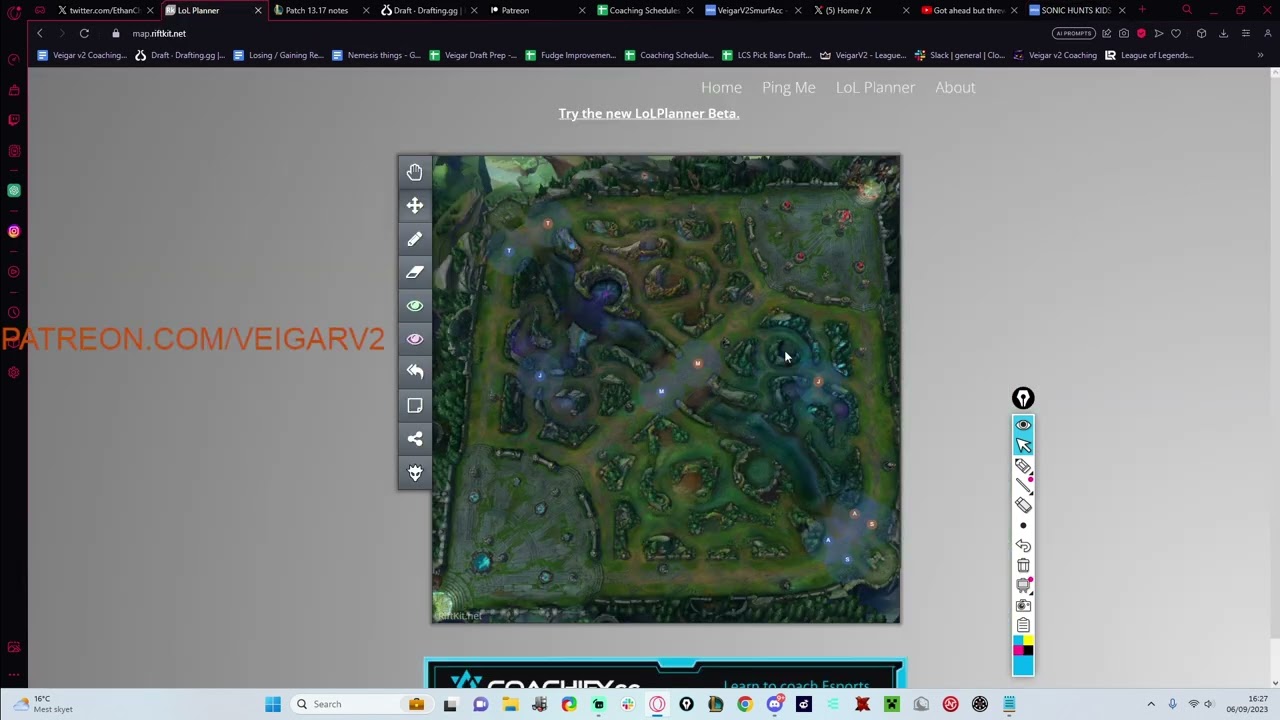Open the Coachify esports coaching banner
This screenshot has width=1280, height=720.
tap(665, 674)
